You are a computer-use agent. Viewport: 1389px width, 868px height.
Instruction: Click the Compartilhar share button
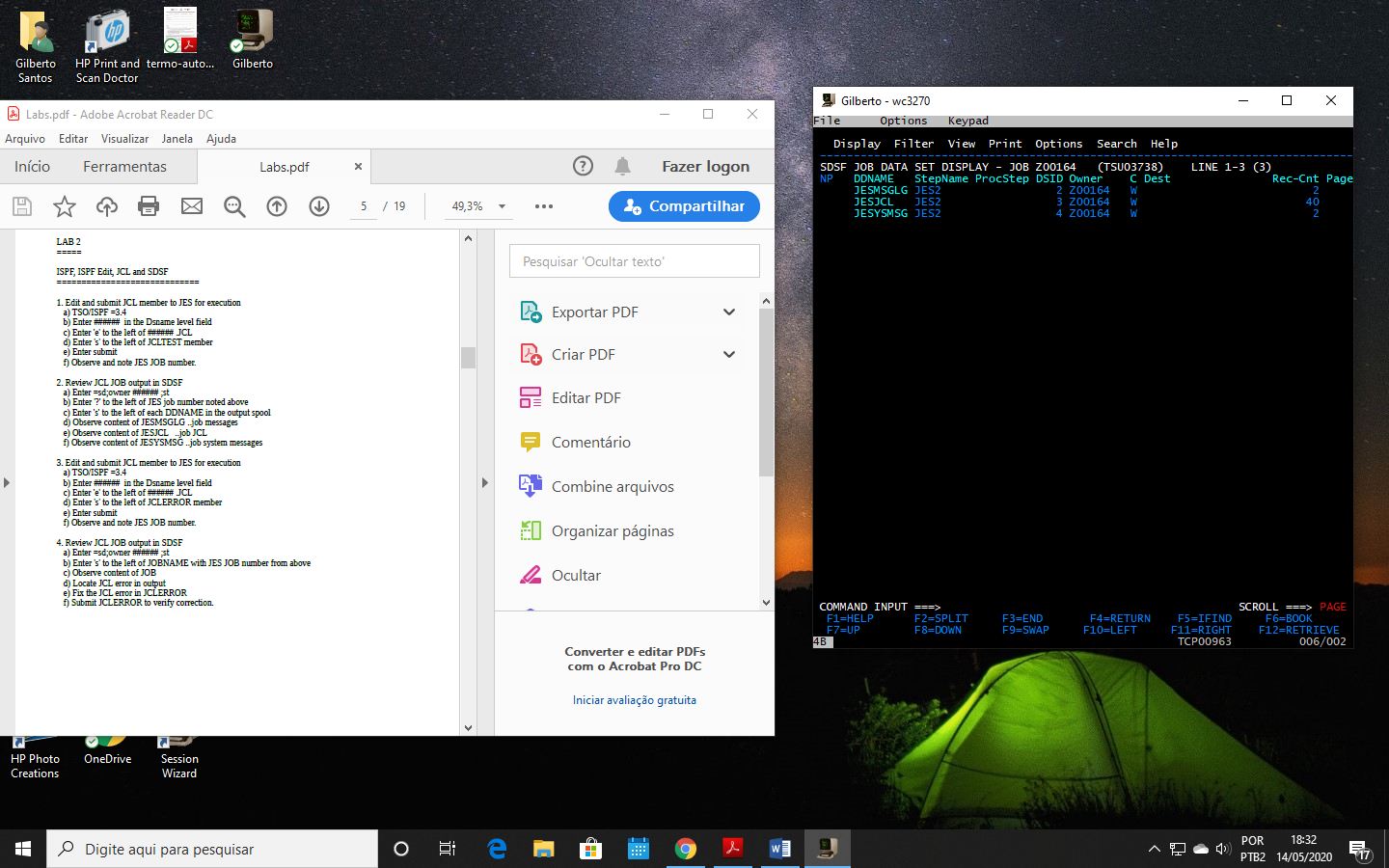click(x=684, y=206)
